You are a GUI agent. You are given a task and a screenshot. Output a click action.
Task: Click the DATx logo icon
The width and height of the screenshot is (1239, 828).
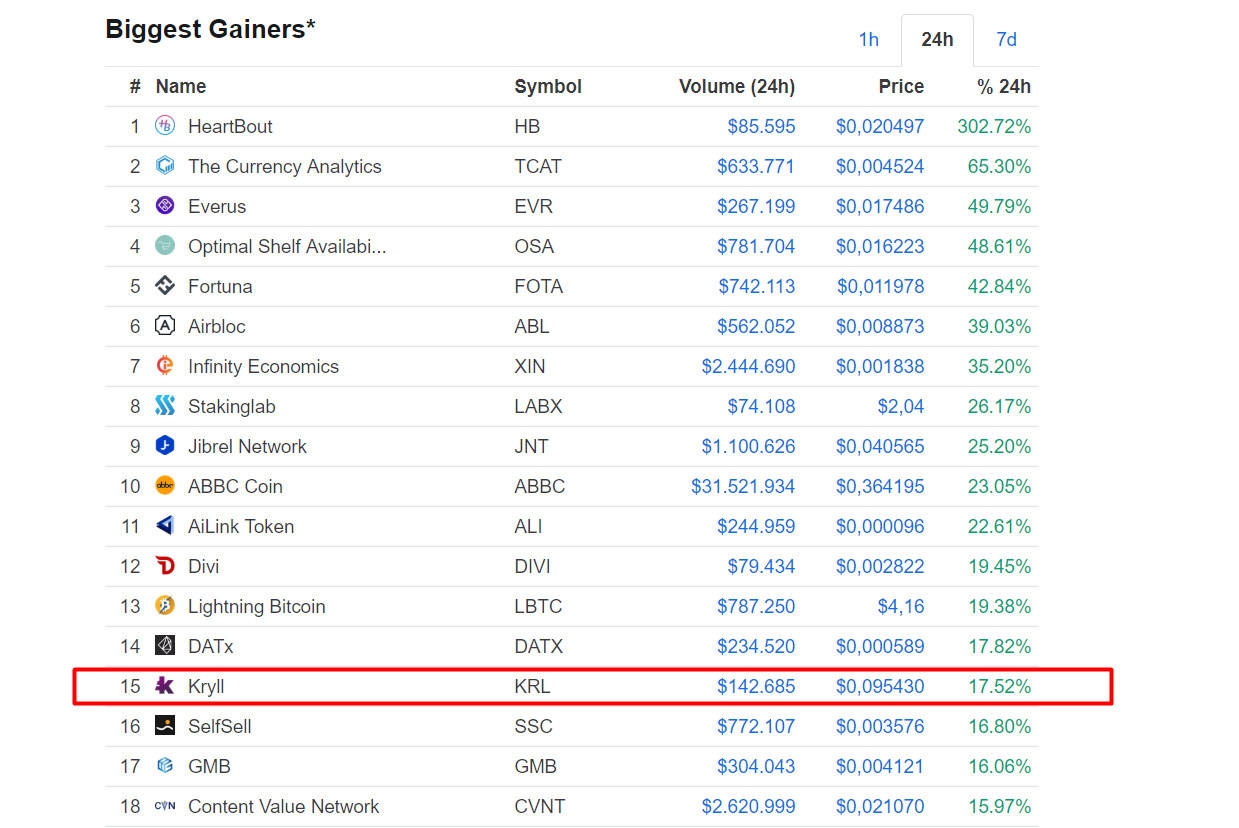(165, 646)
